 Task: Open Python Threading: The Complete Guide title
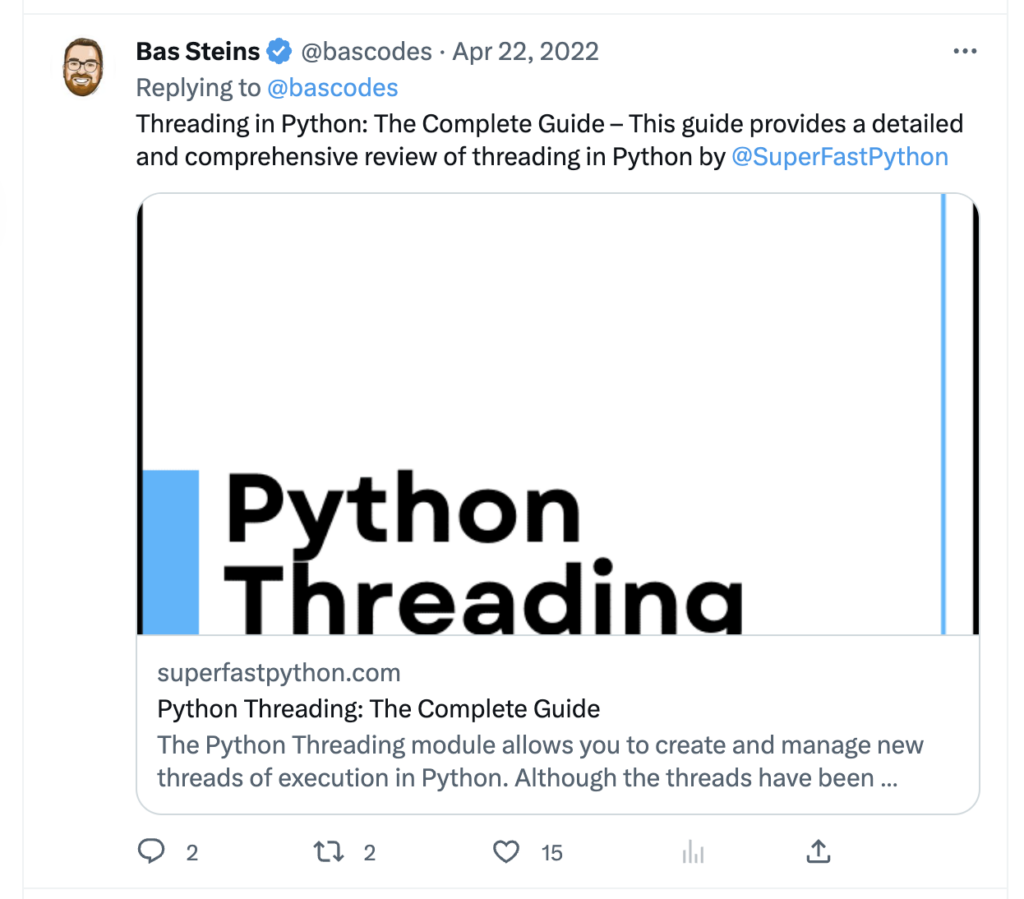(379, 710)
